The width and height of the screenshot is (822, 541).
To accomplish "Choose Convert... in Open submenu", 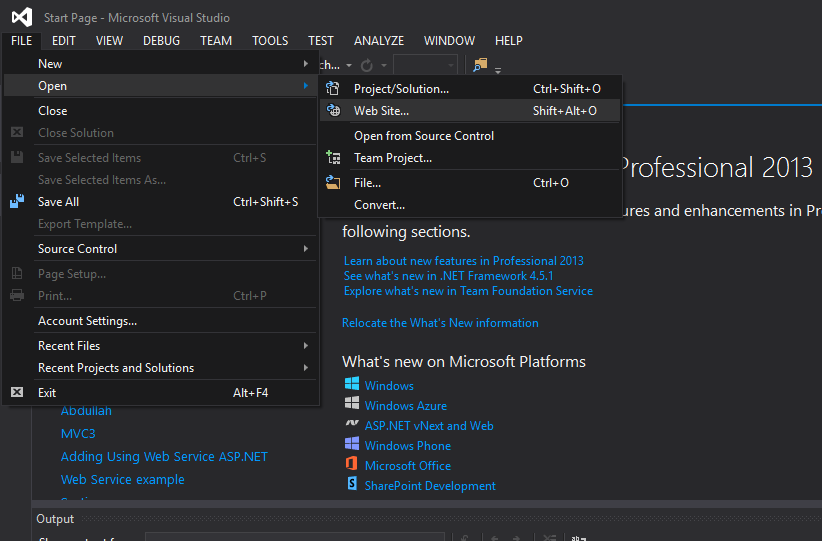I will click(470, 204).
